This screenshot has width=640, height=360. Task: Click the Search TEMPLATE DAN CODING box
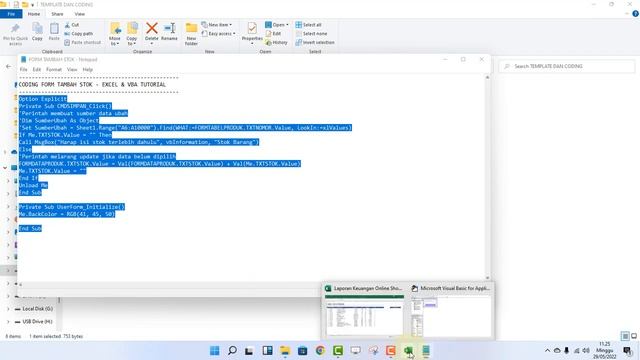(x=567, y=66)
